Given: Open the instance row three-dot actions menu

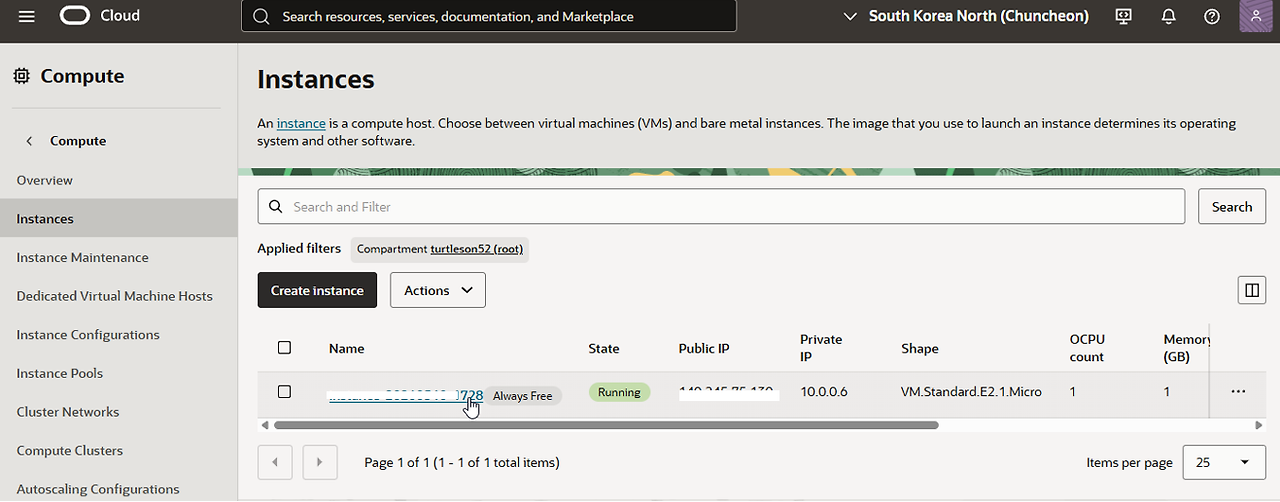Looking at the screenshot, I should coord(1238,392).
